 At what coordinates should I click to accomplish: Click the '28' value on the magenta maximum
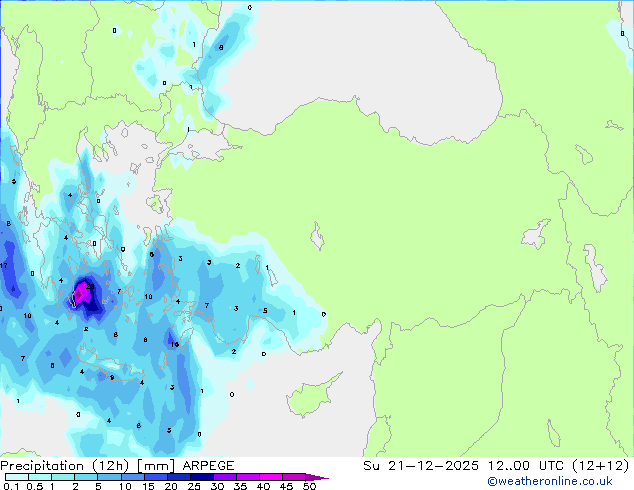[x=90, y=286]
